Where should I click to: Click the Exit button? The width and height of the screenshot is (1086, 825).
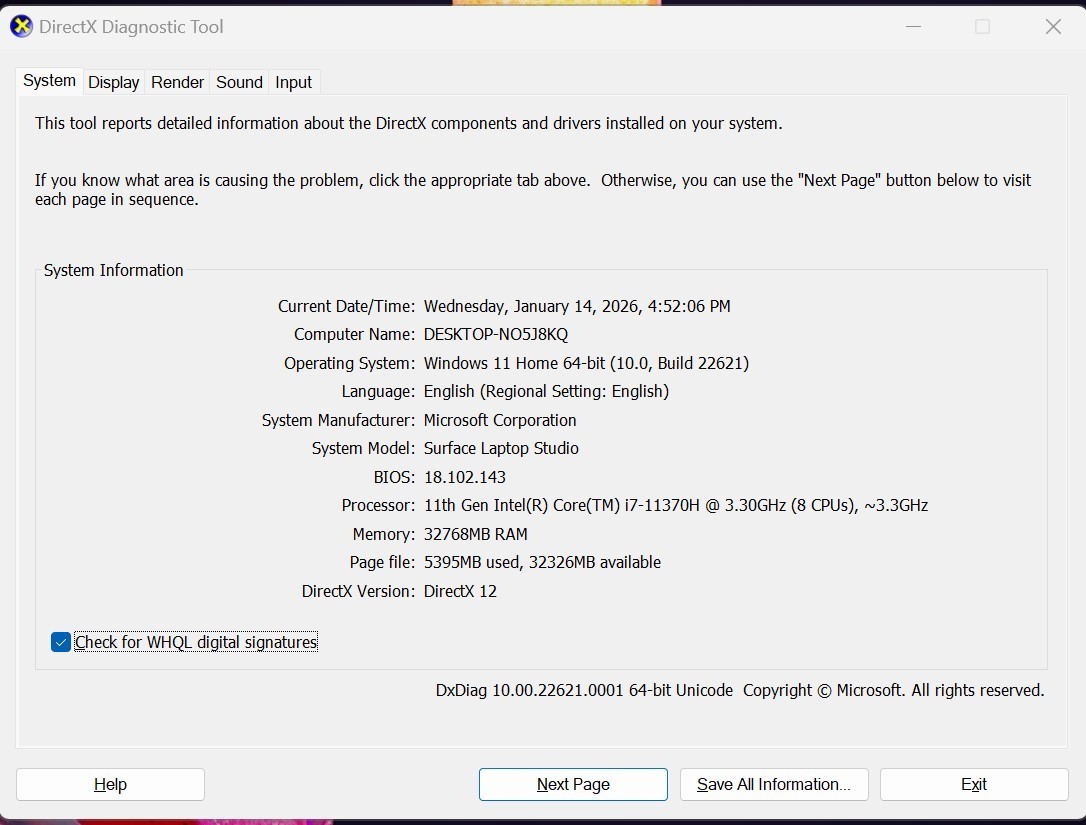974,784
